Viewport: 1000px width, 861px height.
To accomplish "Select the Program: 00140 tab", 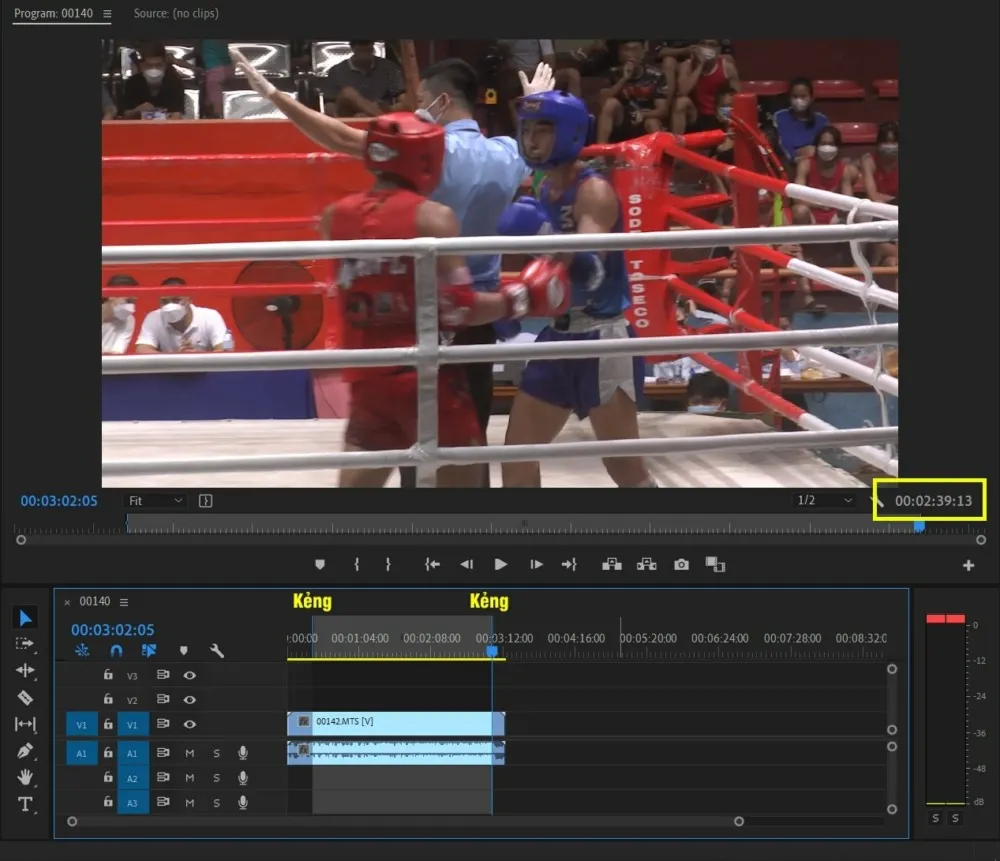I will coord(53,13).
